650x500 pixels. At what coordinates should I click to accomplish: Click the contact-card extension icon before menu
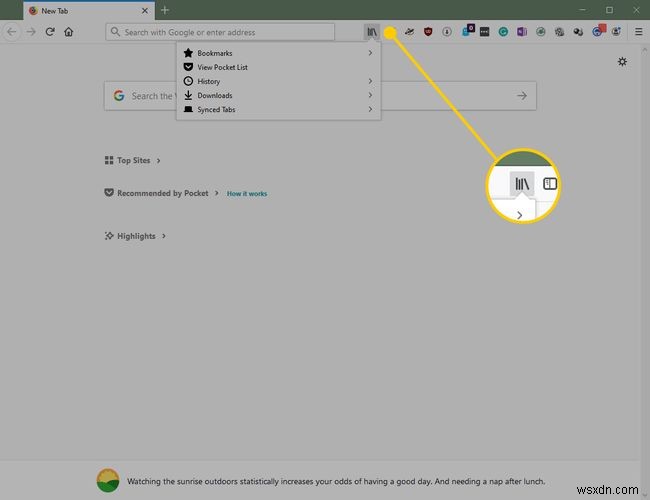click(616, 32)
